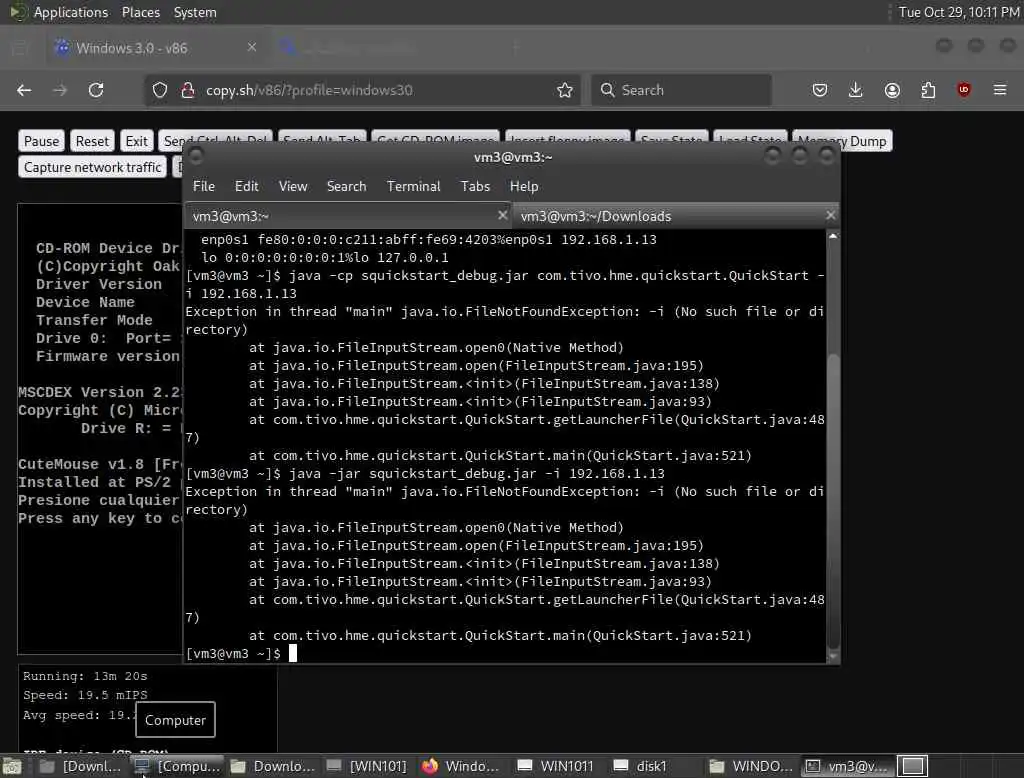
Task: Open the terminal Search menu
Action: [x=346, y=186]
